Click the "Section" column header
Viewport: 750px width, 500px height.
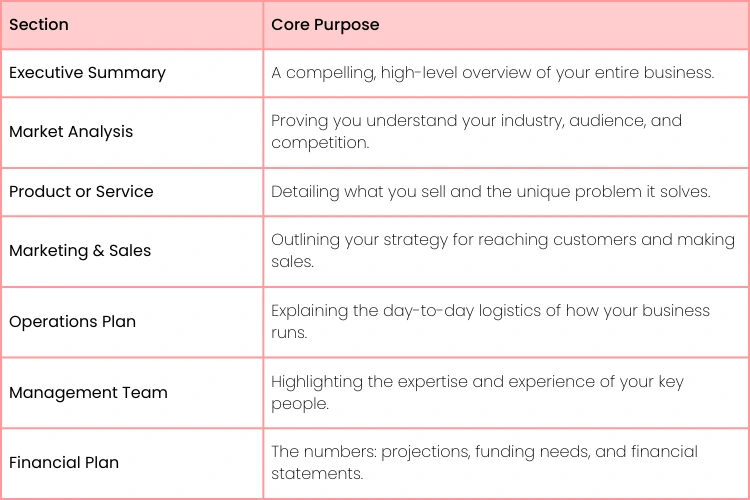(x=38, y=25)
